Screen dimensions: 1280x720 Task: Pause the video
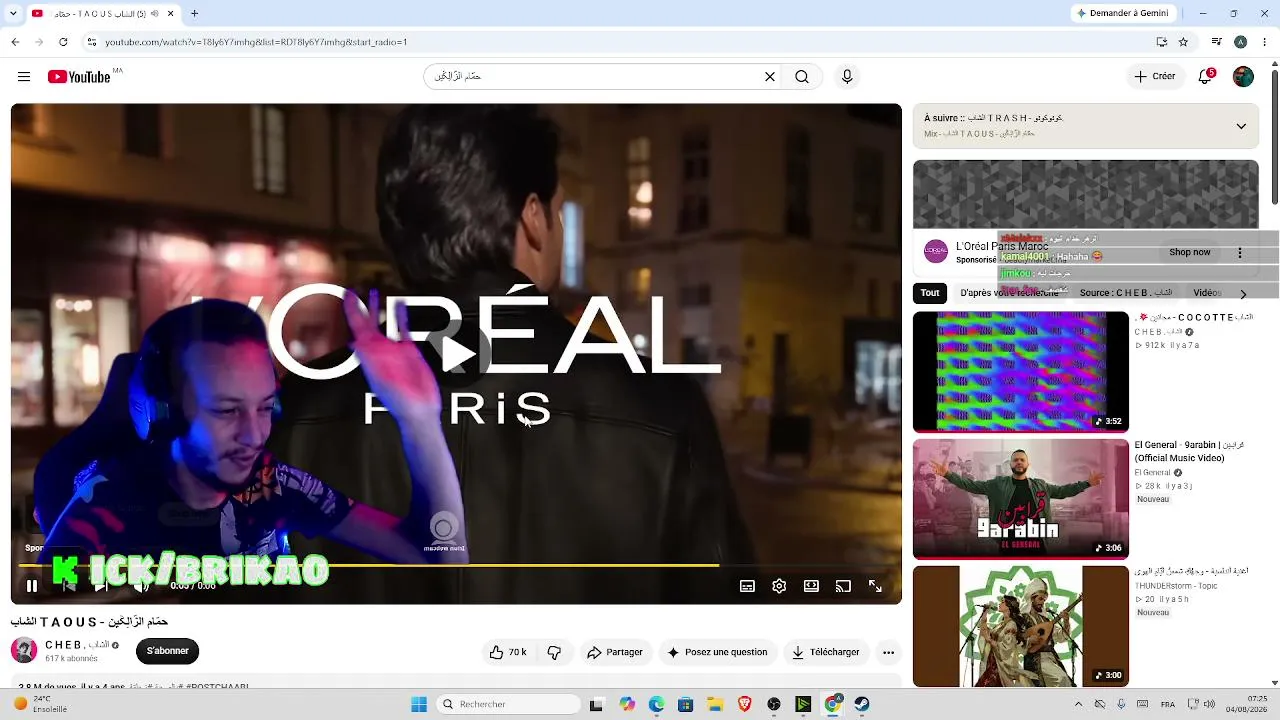point(32,586)
